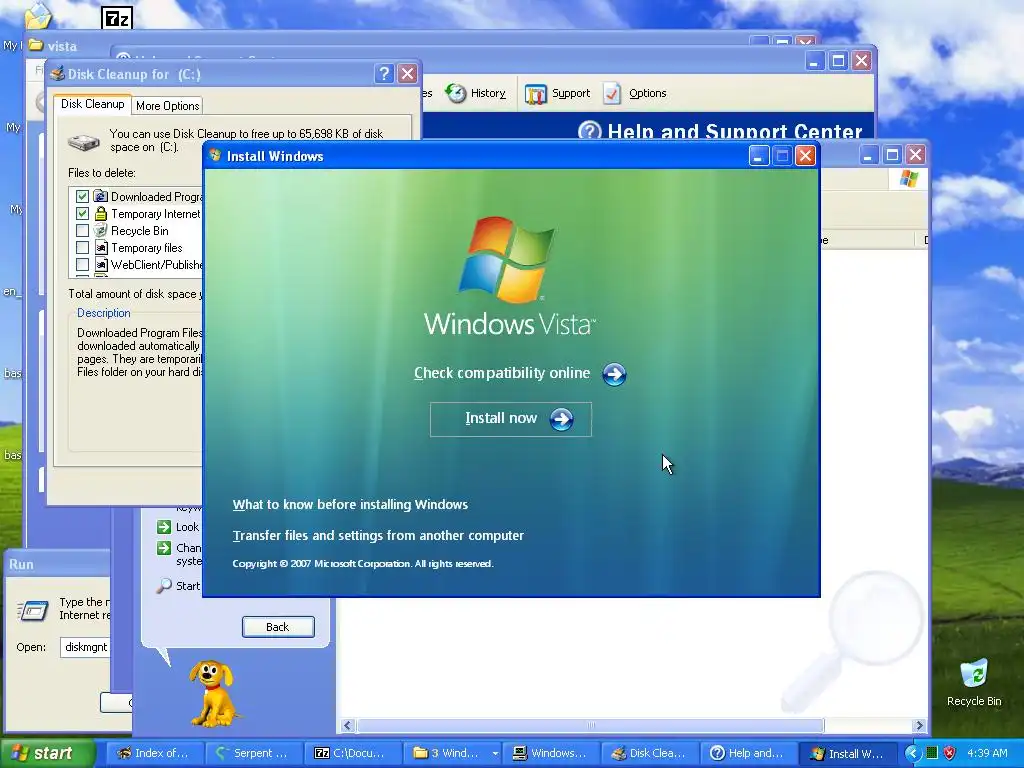The image size is (1024, 768).
Task: Uncheck Temporary Internet Files checkbox
Action: click(x=82, y=214)
